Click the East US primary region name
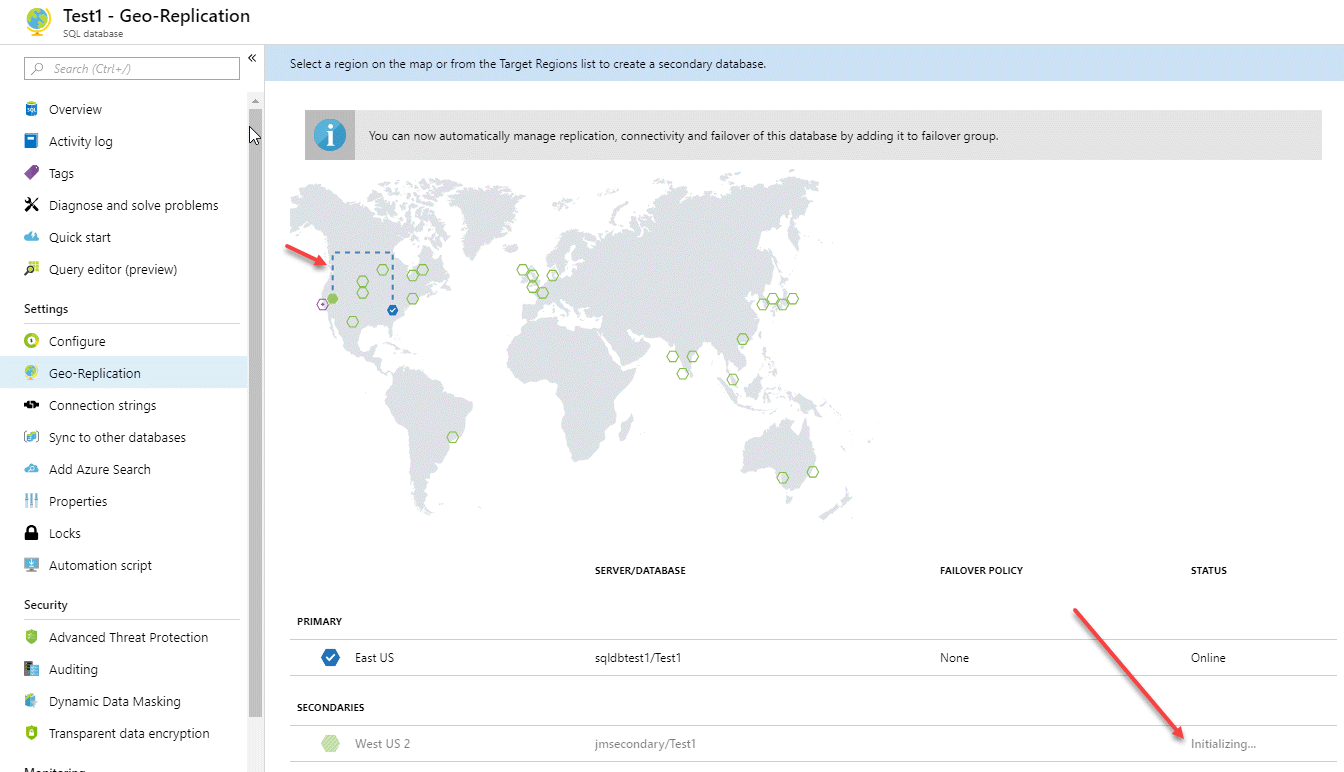Image resolution: width=1344 pixels, height=772 pixels. (x=374, y=658)
